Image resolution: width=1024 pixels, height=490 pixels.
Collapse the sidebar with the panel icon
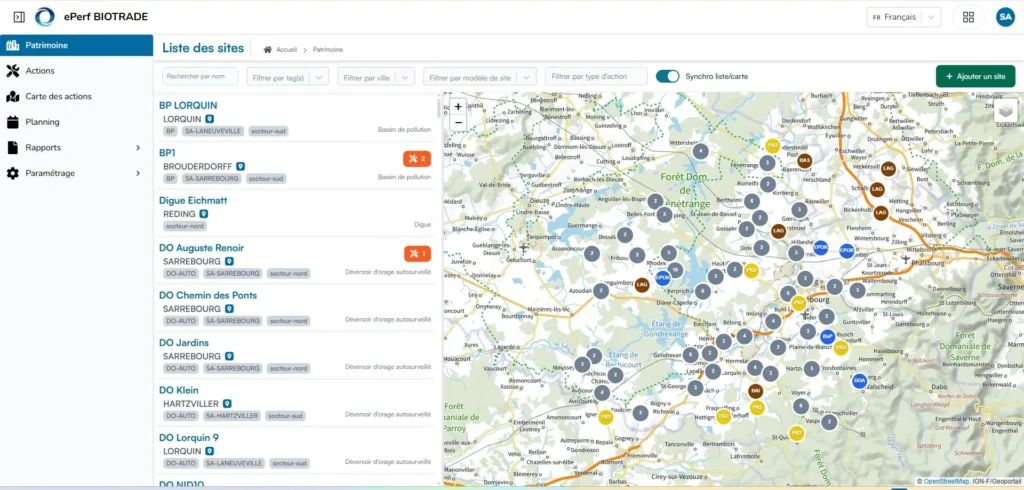click(x=19, y=16)
